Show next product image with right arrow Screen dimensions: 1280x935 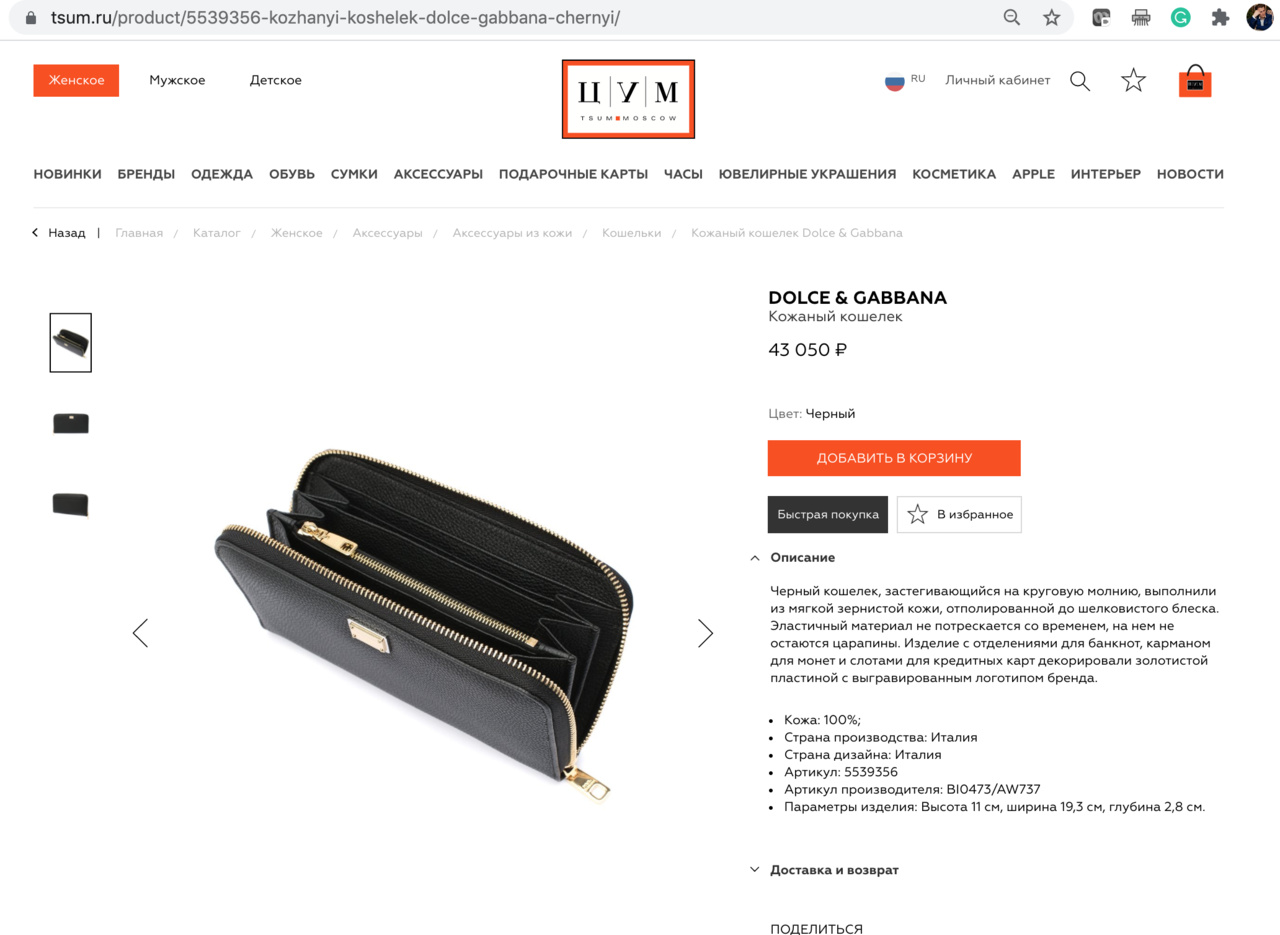click(705, 632)
